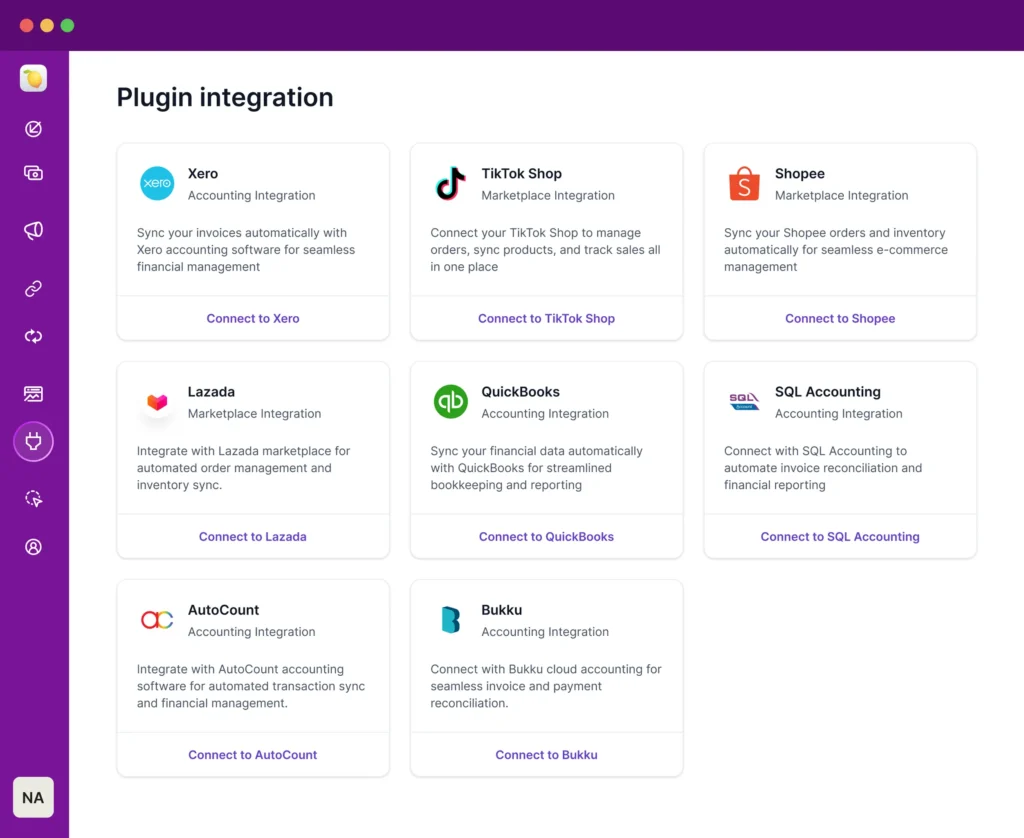Open the megaphone campaigns icon
The width and height of the screenshot is (1024, 838).
click(x=33, y=230)
